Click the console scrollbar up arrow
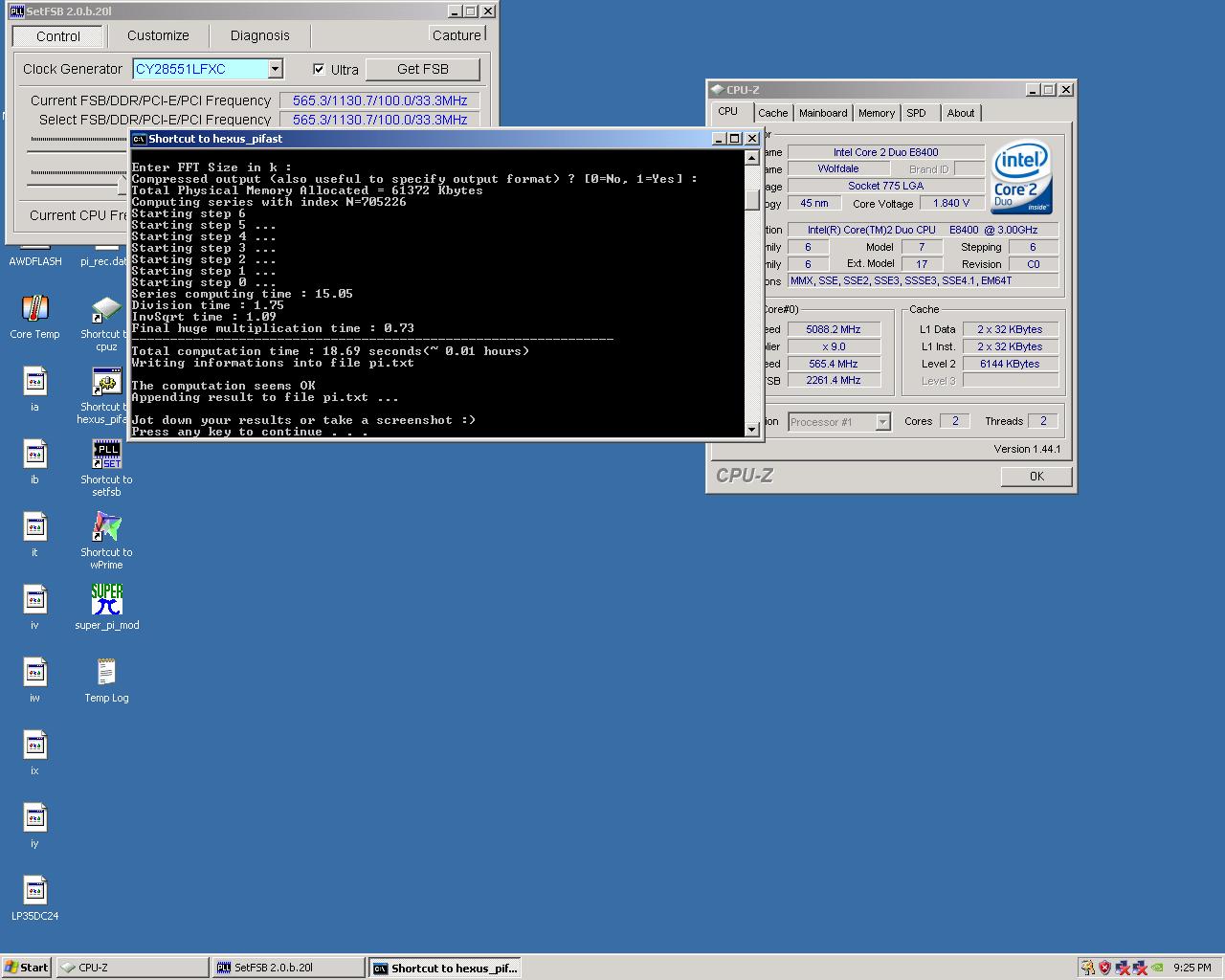This screenshot has width=1225, height=980. [x=752, y=158]
